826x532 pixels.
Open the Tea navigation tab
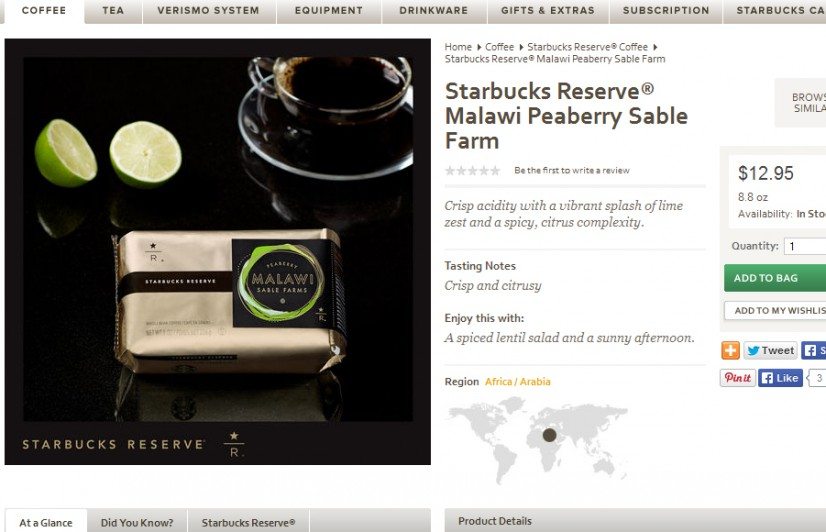click(x=113, y=11)
